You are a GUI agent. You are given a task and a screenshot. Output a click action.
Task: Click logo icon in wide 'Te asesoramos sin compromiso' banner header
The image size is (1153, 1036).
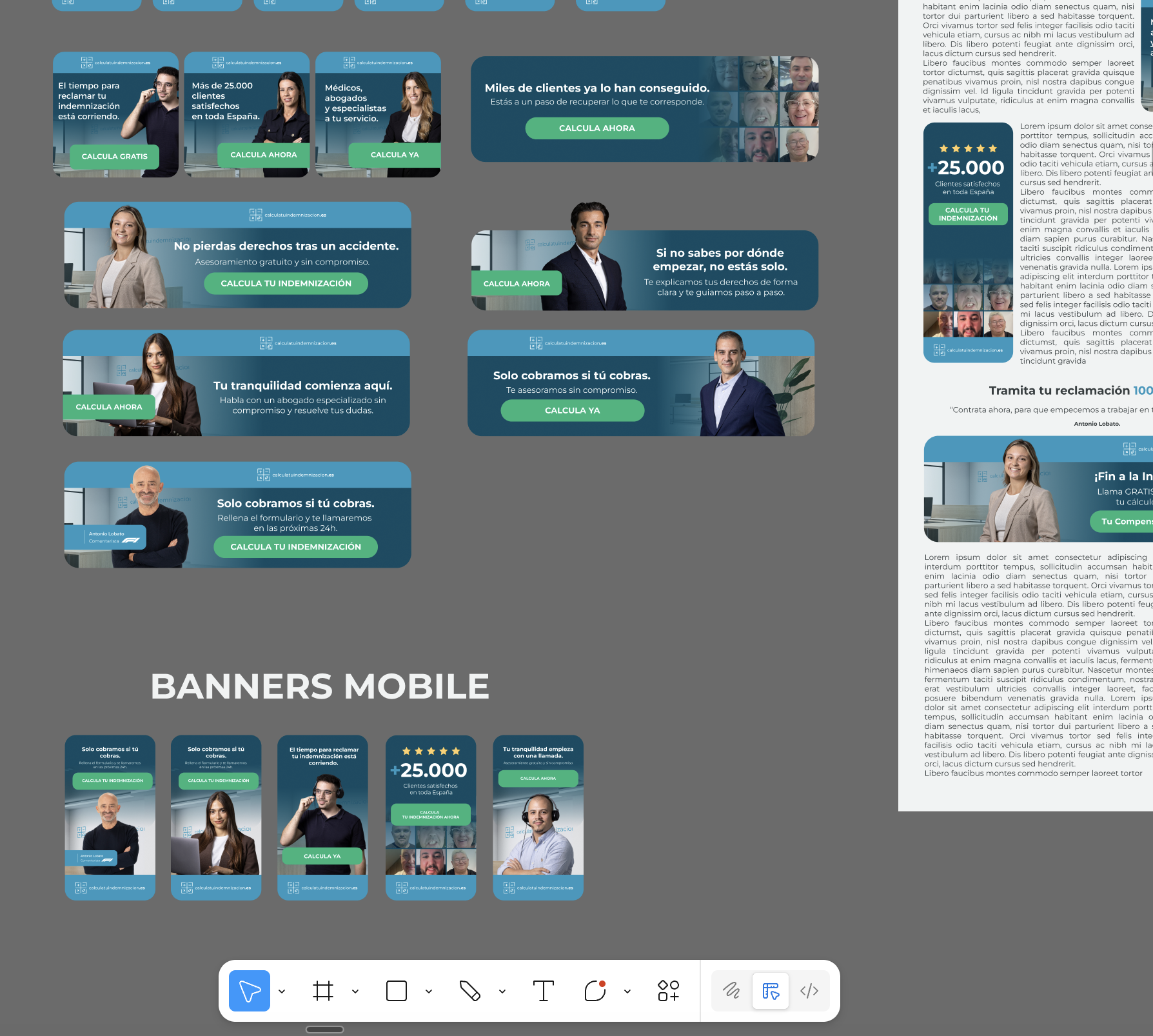point(536,343)
